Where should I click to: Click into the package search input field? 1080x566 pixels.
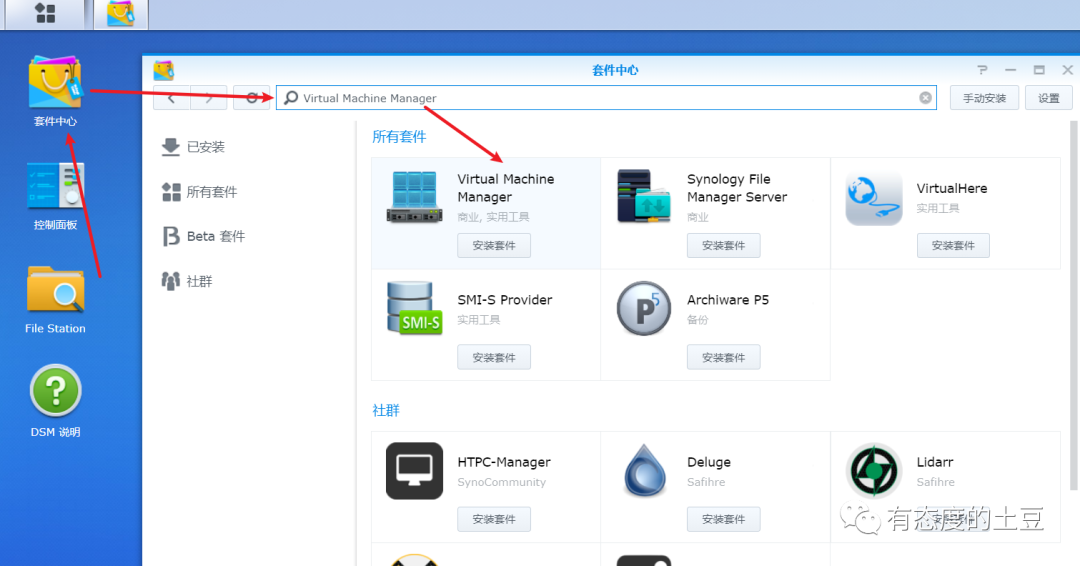pyautogui.click(x=606, y=98)
